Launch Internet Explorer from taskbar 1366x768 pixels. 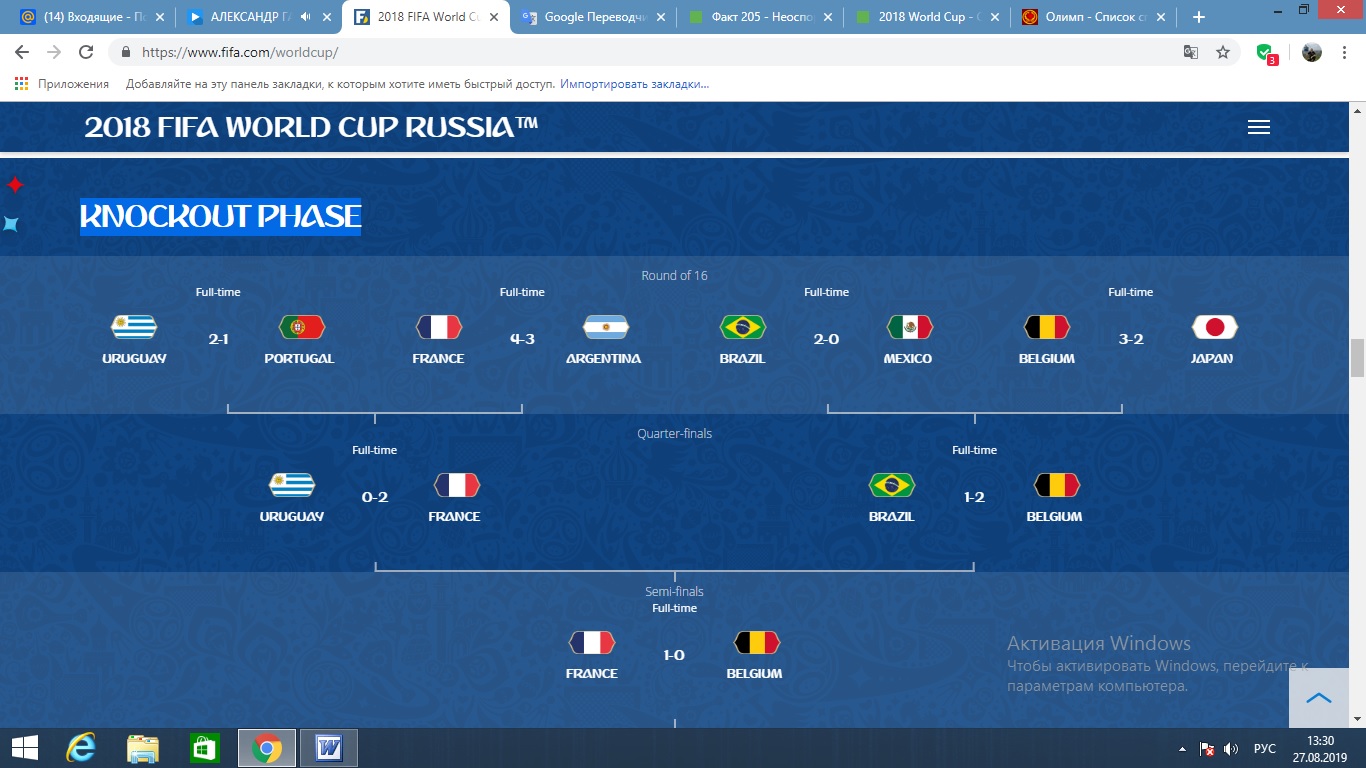tap(81, 747)
